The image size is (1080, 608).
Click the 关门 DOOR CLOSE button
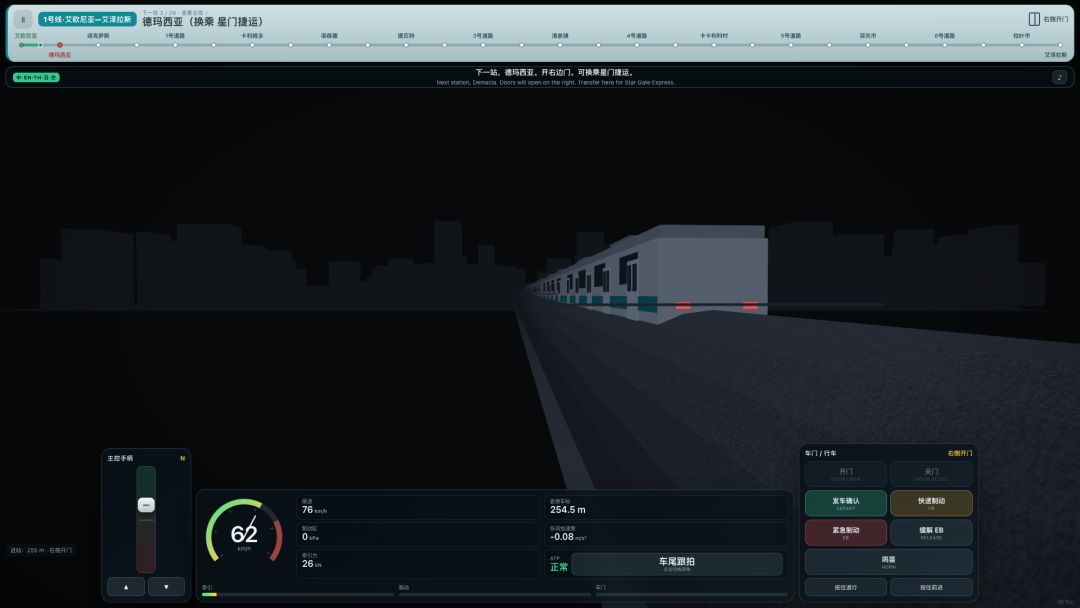pyautogui.click(x=931, y=474)
